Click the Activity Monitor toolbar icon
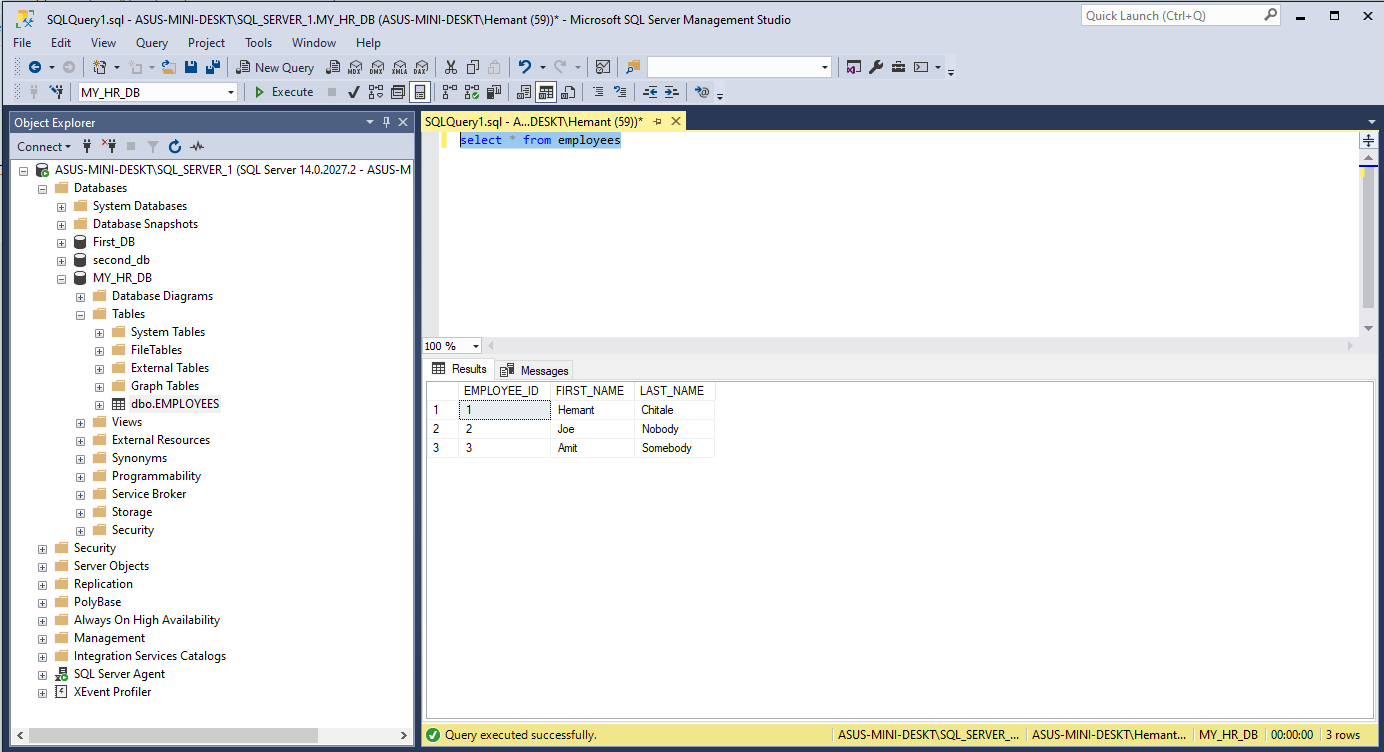The image size is (1384, 752). (603, 67)
